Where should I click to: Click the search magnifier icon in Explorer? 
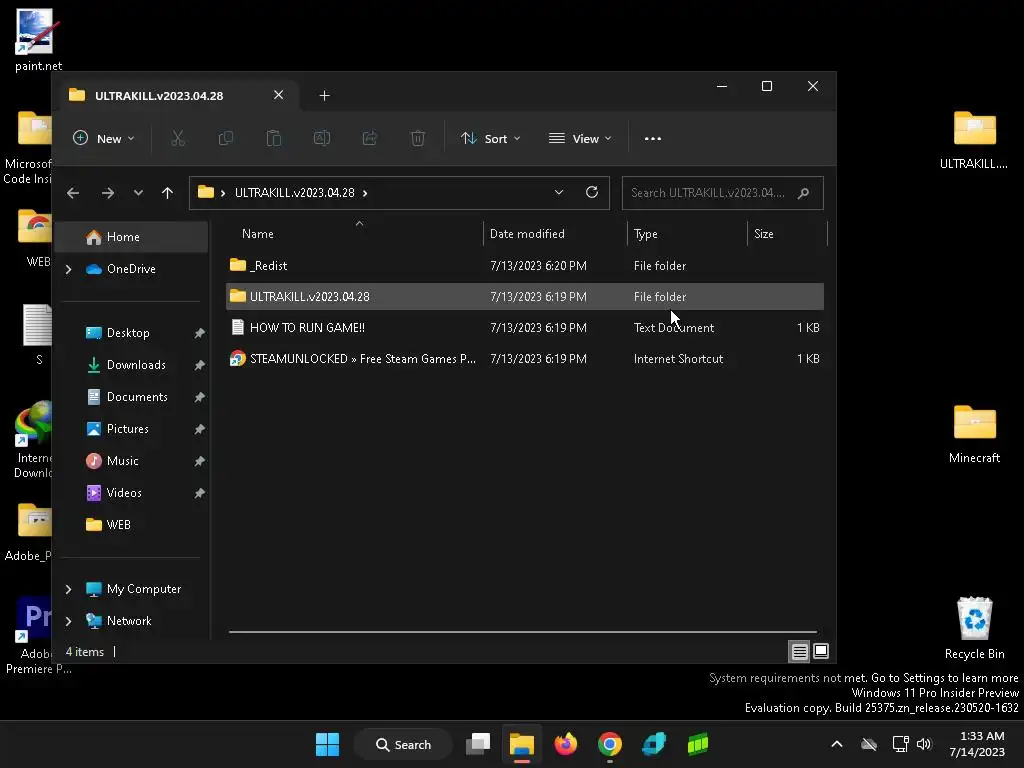803,193
